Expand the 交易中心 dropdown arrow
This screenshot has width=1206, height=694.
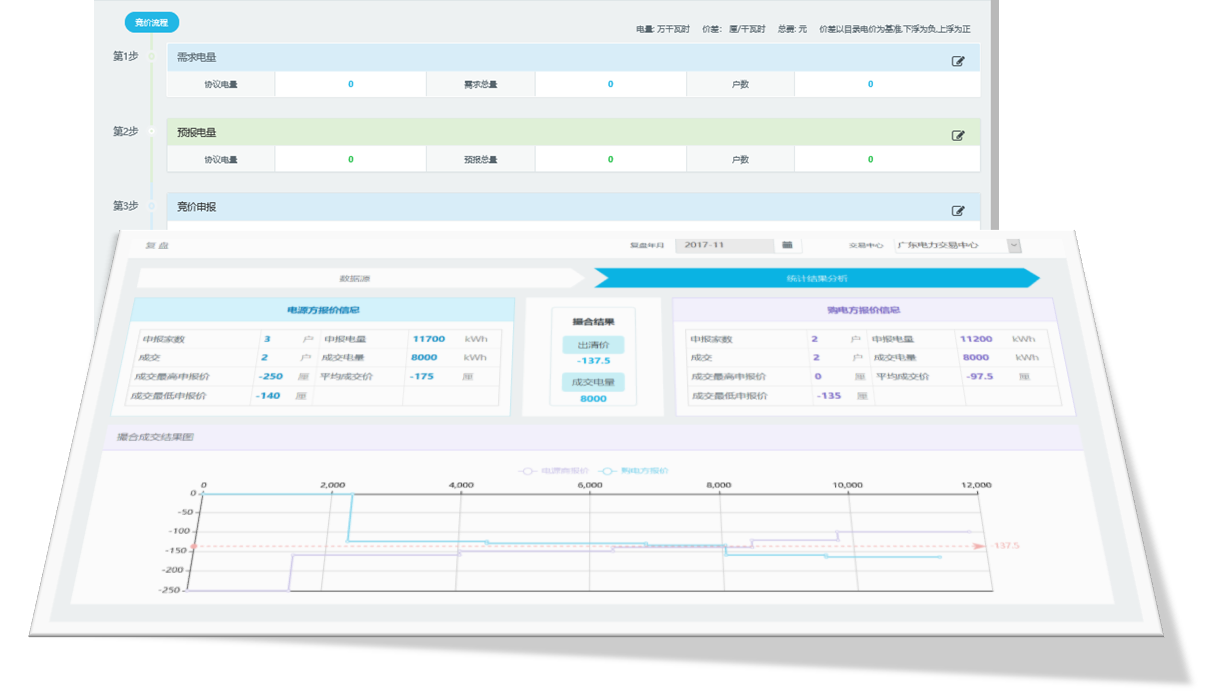coord(1014,245)
